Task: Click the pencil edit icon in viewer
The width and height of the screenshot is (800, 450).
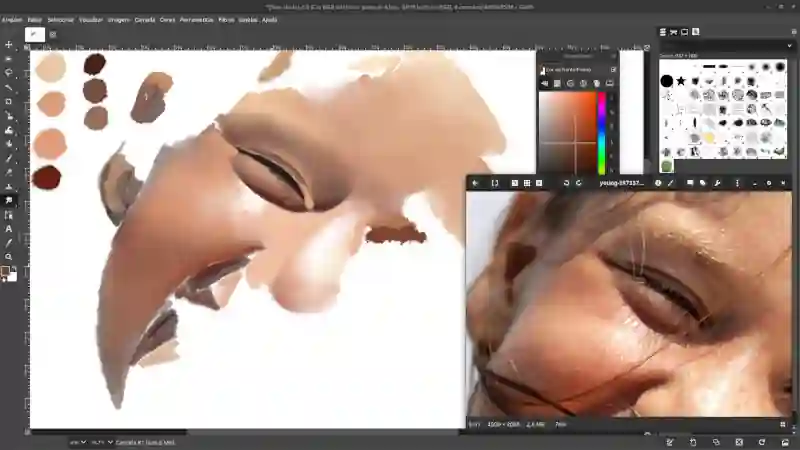Action: click(671, 183)
